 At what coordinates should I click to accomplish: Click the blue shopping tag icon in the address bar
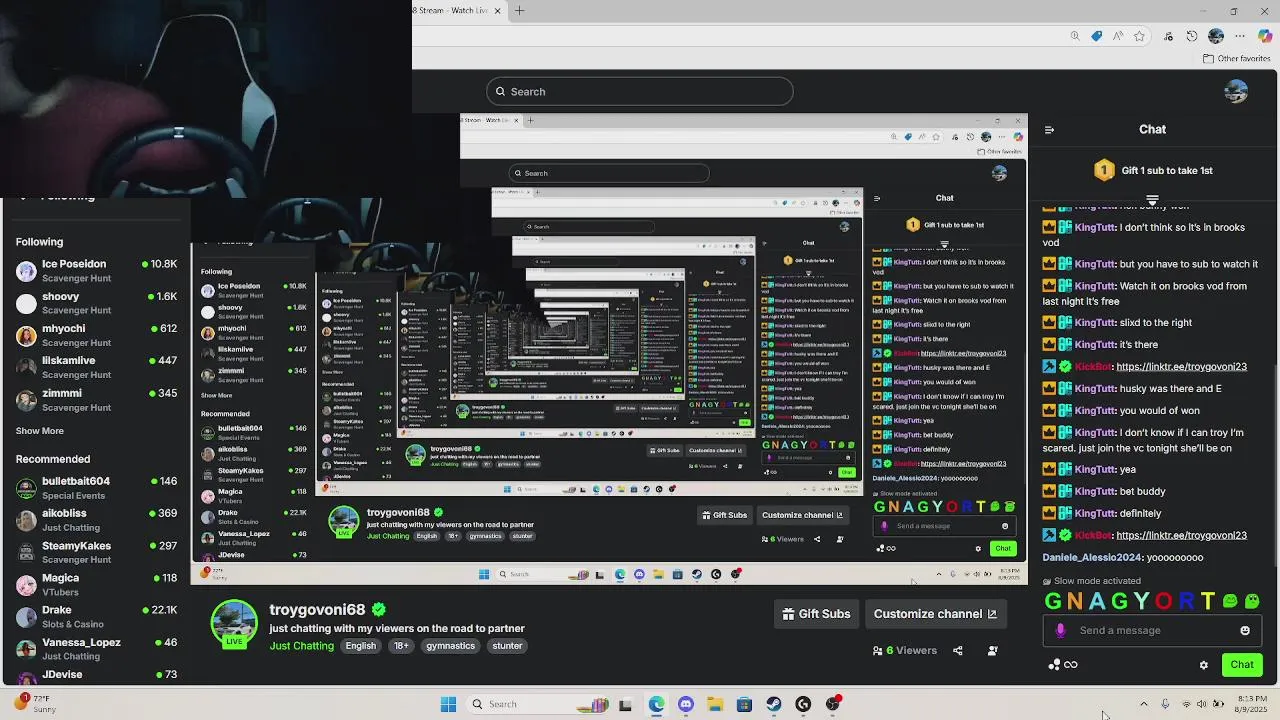coord(1097,36)
